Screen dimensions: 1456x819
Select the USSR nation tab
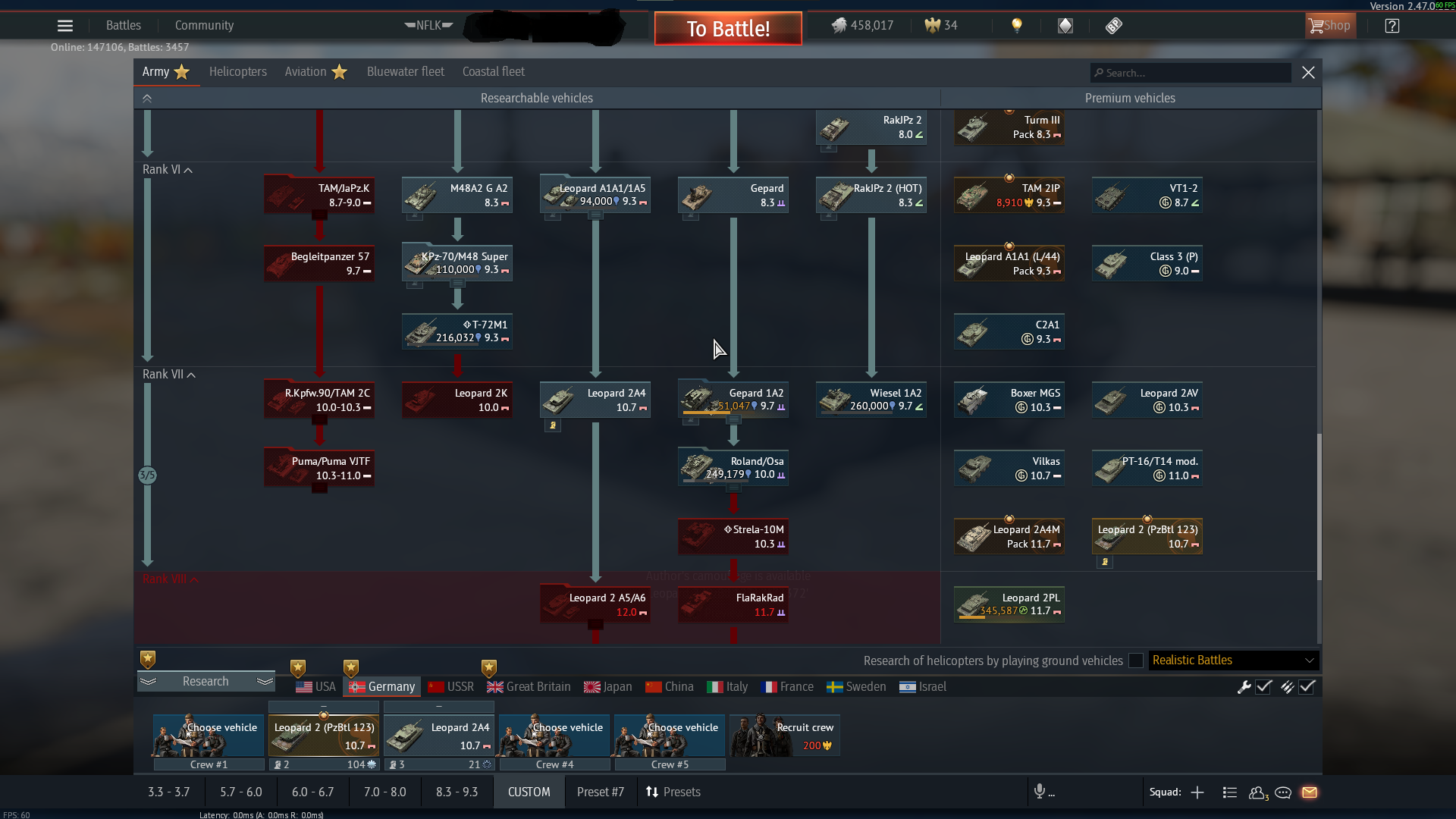pyautogui.click(x=451, y=687)
